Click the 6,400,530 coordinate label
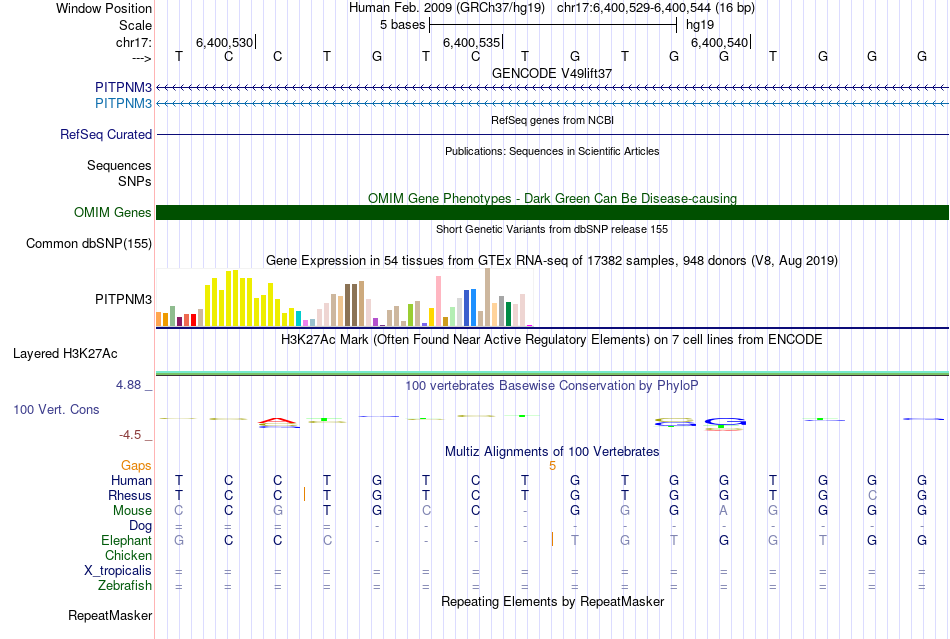950x639 pixels. 224,42
